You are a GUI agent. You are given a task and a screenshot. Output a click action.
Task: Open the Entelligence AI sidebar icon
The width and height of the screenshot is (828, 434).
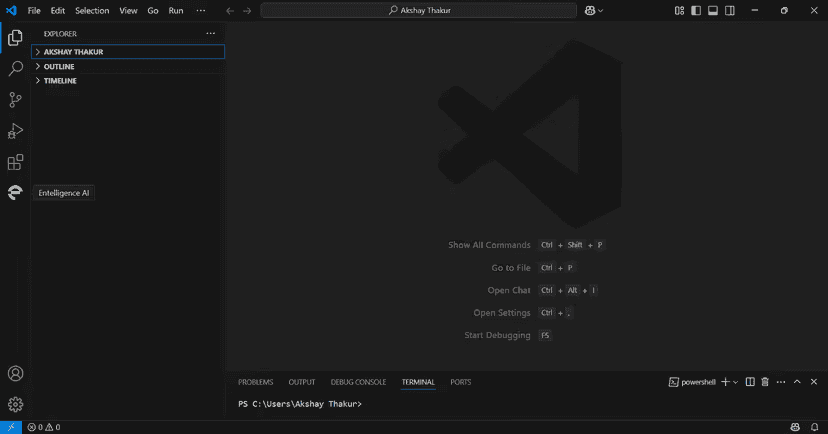(15, 193)
